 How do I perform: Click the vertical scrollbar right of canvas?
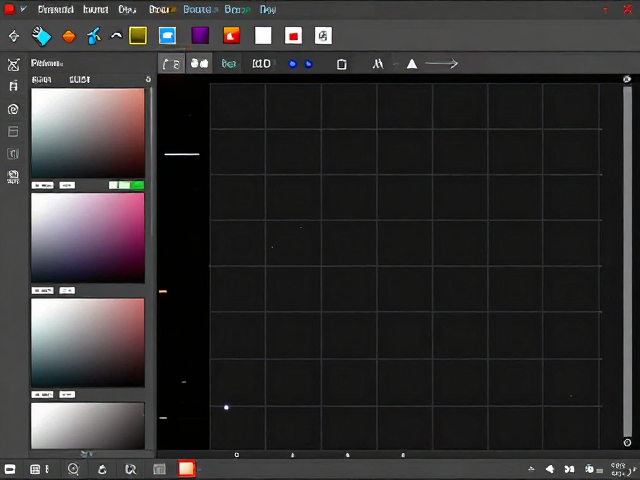click(627, 261)
